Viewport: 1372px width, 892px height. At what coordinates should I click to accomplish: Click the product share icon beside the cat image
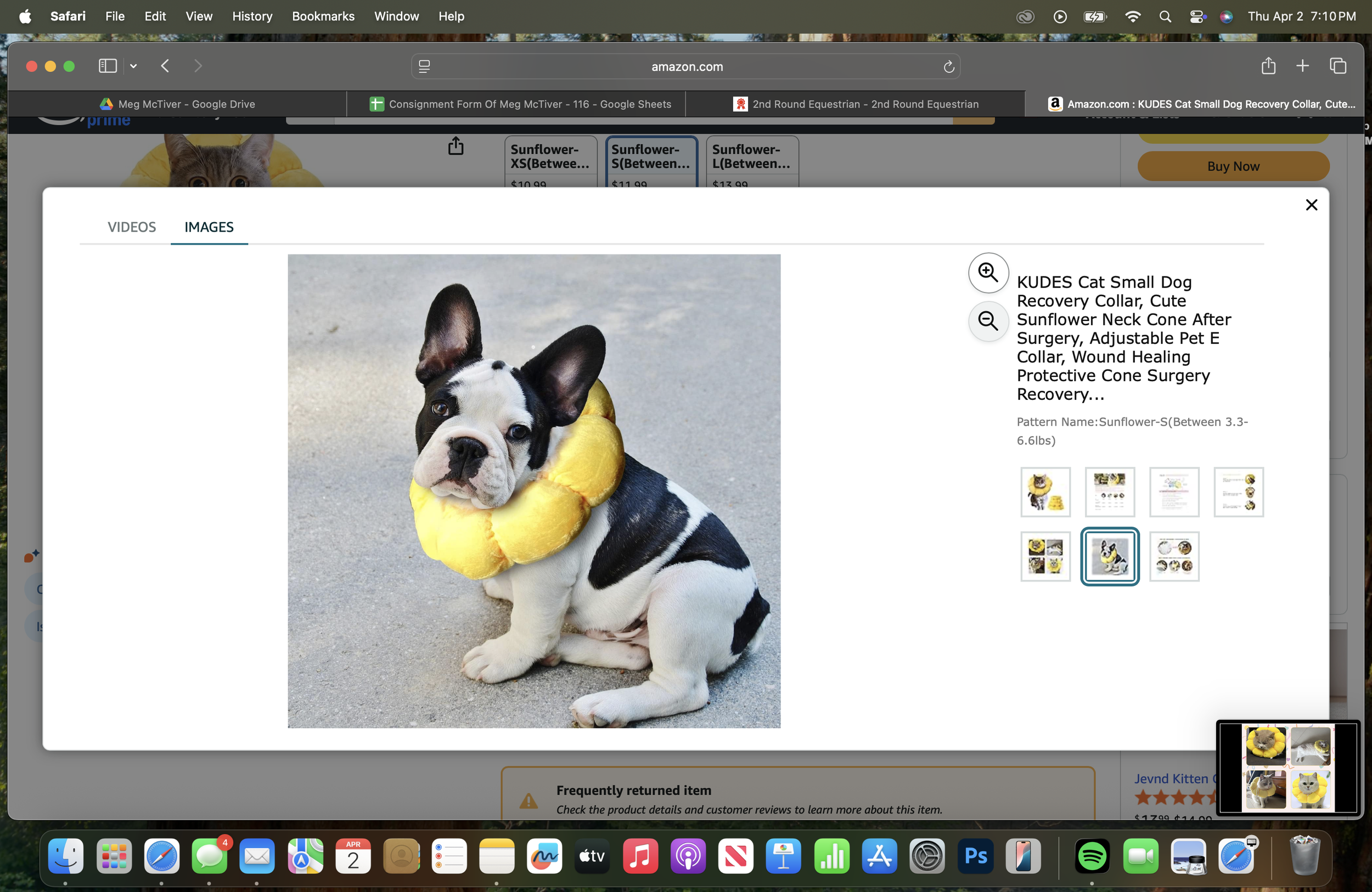pos(456,146)
